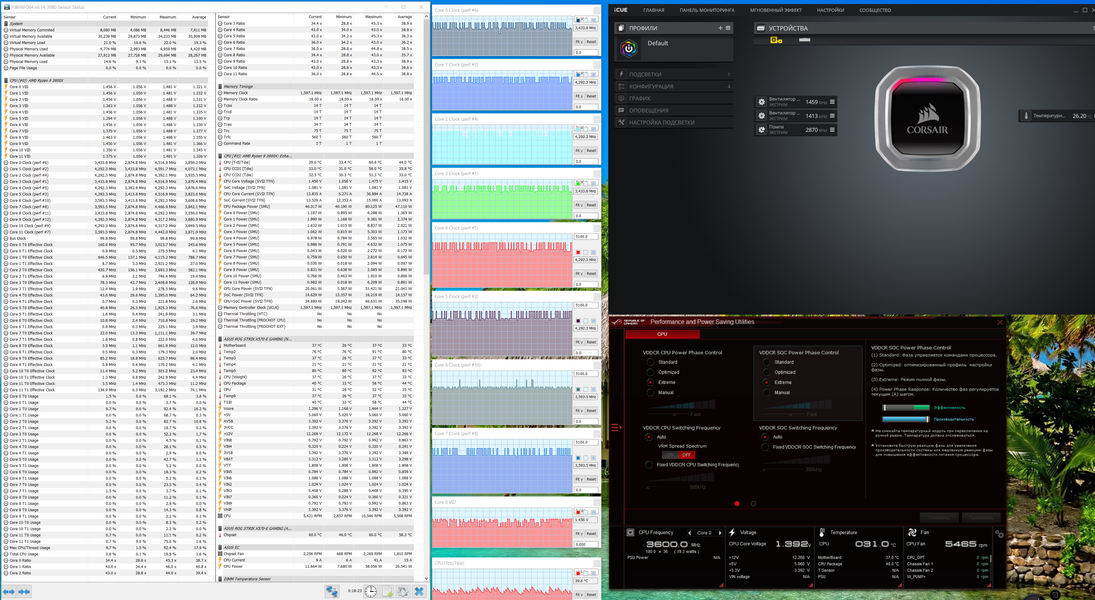Open the iCUE Profiles hamburger menu
The width and height of the screenshot is (1095, 600).
pos(728,28)
